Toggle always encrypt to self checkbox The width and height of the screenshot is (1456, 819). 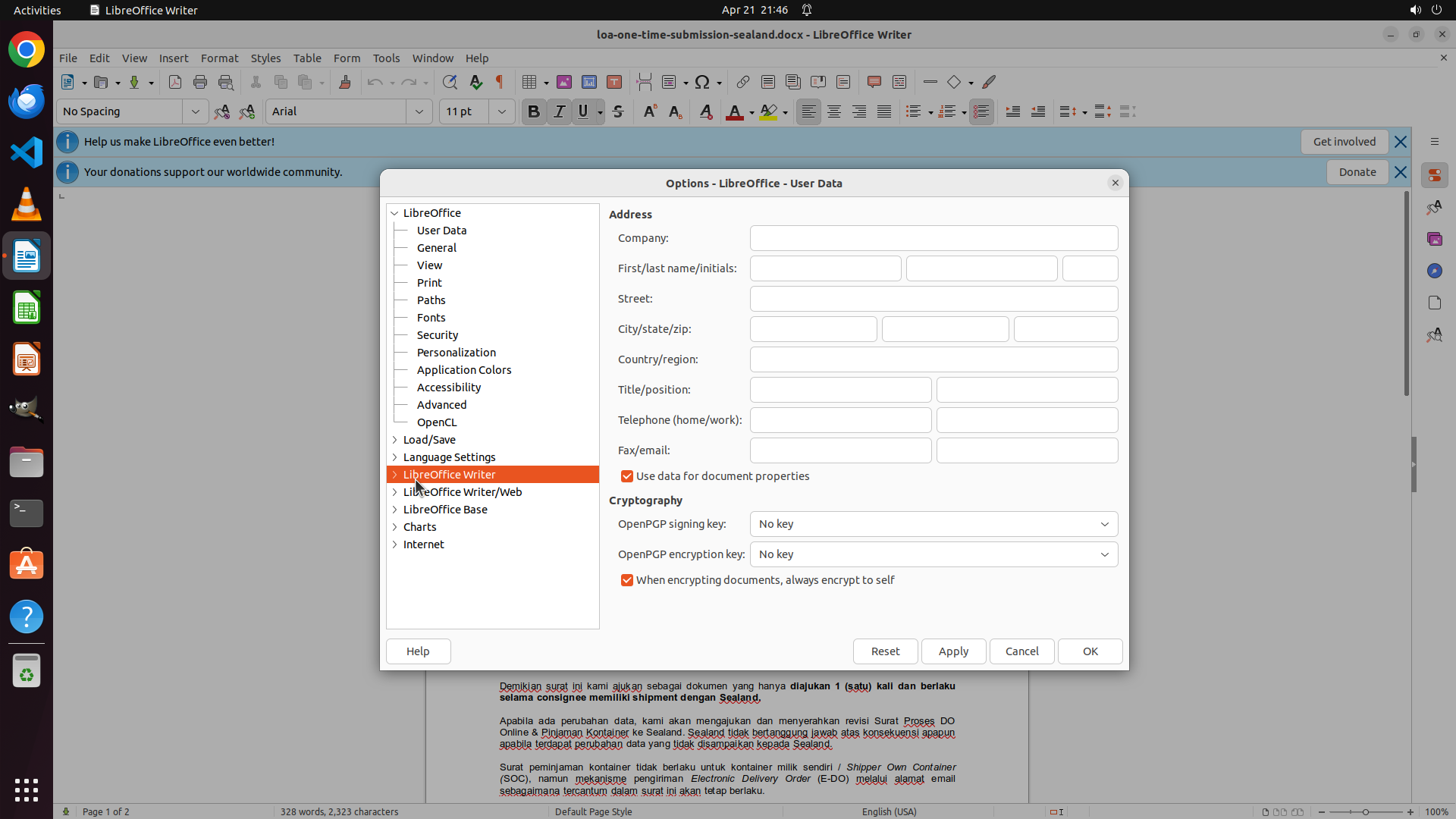pos(627,580)
